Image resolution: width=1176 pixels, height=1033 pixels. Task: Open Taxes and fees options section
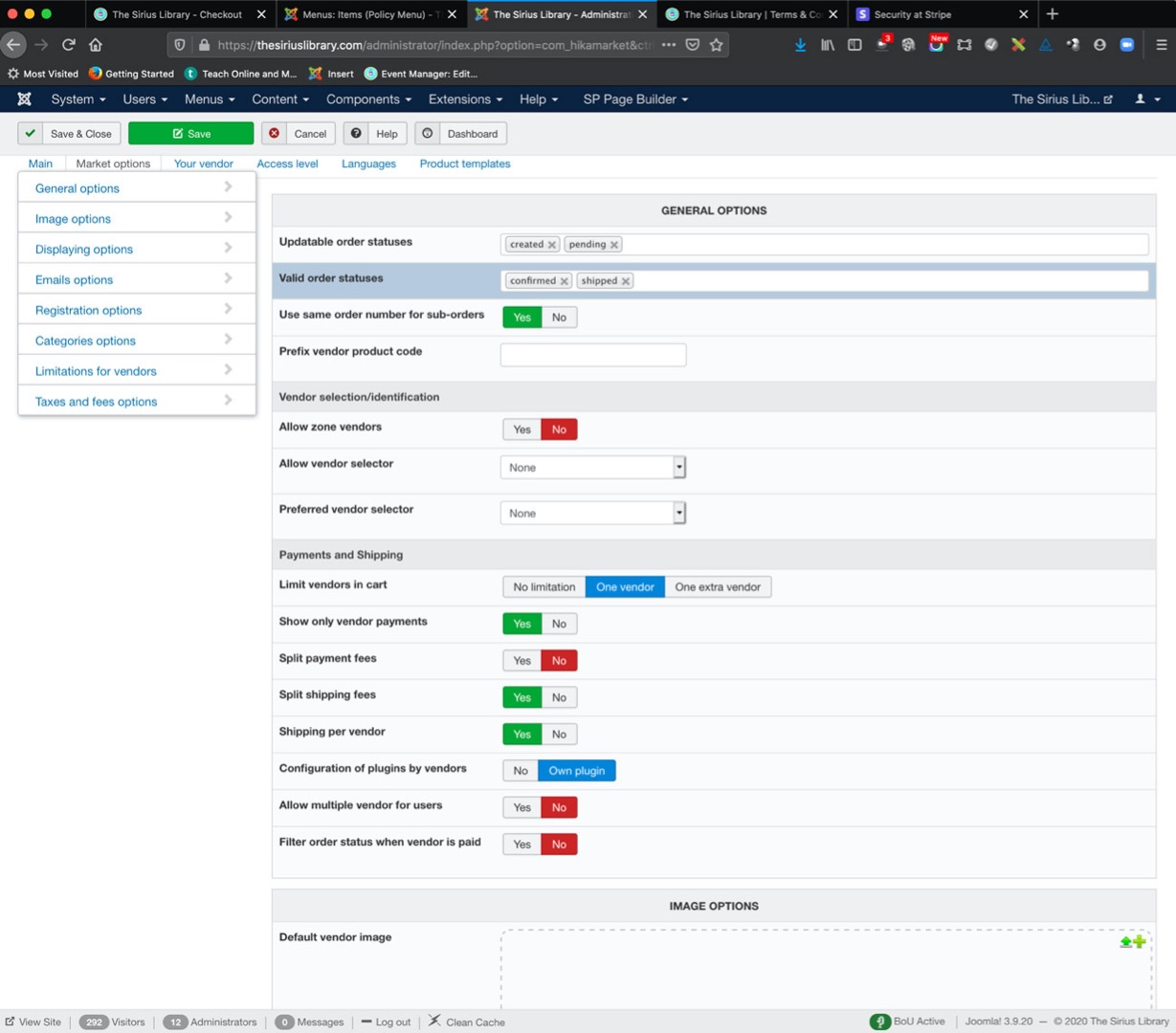pos(97,402)
